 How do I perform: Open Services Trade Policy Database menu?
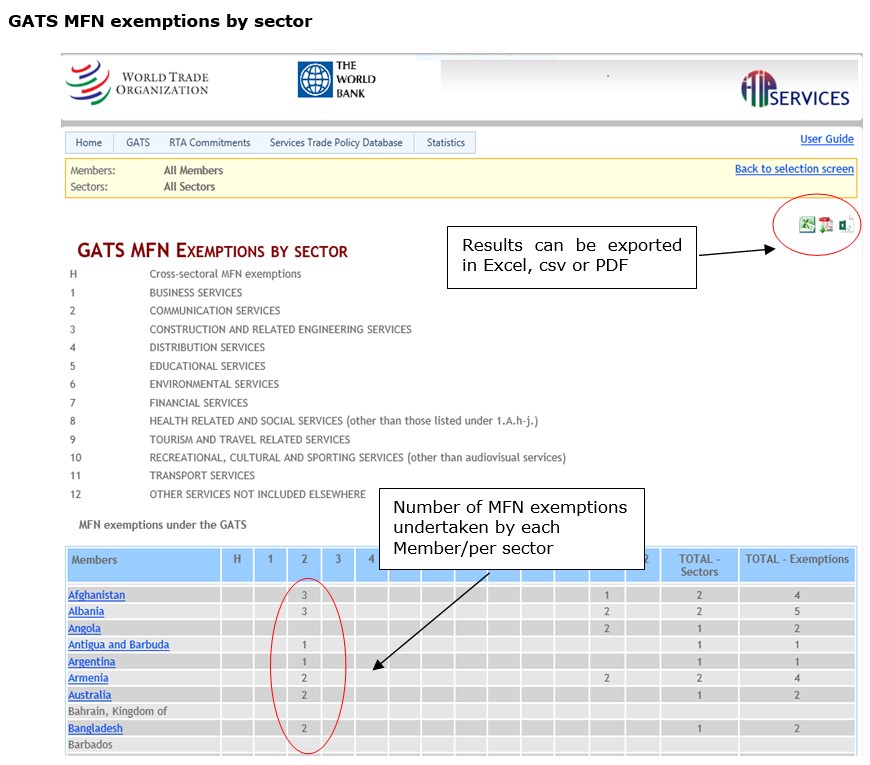click(336, 143)
